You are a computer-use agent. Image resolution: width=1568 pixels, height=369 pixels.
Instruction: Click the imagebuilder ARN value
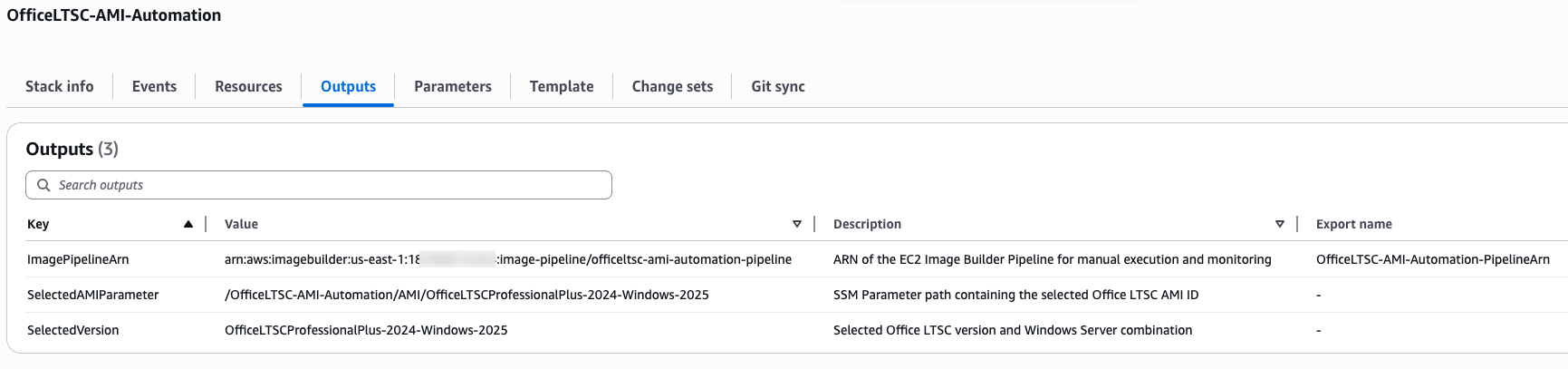click(x=508, y=259)
